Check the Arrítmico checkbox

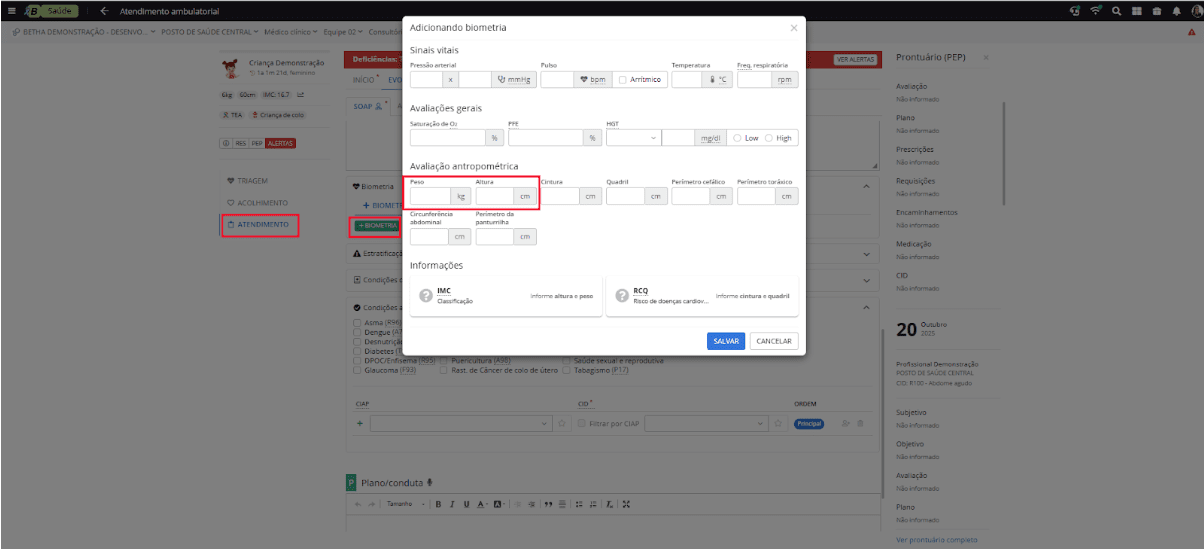[x=622, y=80]
